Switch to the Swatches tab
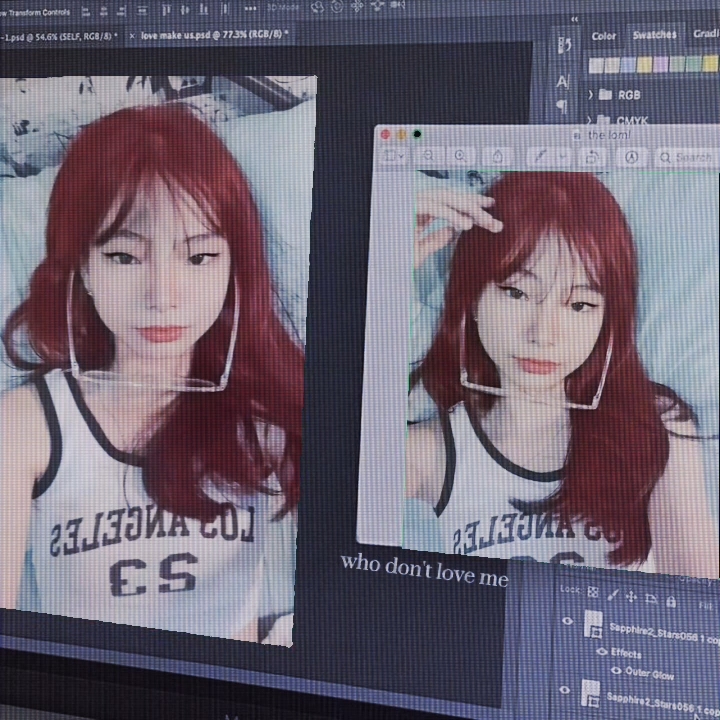 click(x=654, y=34)
